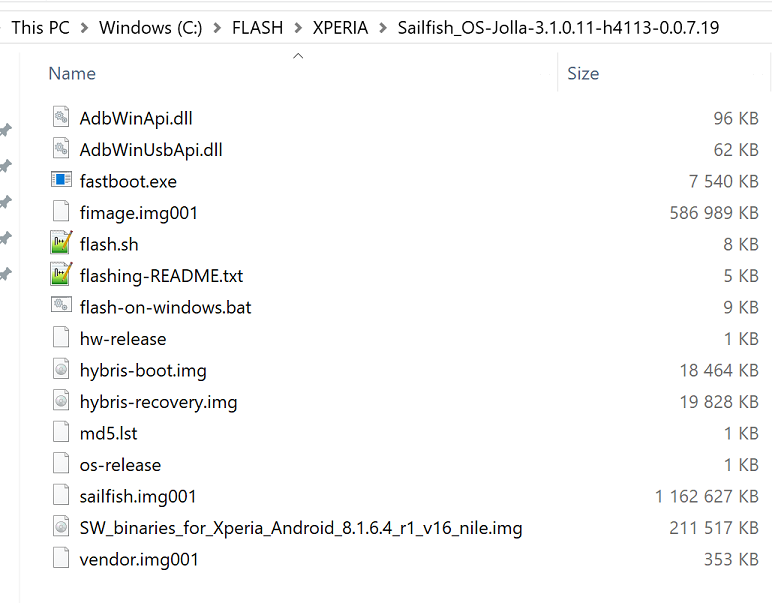772x603 pixels.
Task: Expand the chevron after XPERIA breadcrumb
Action: (x=383, y=28)
